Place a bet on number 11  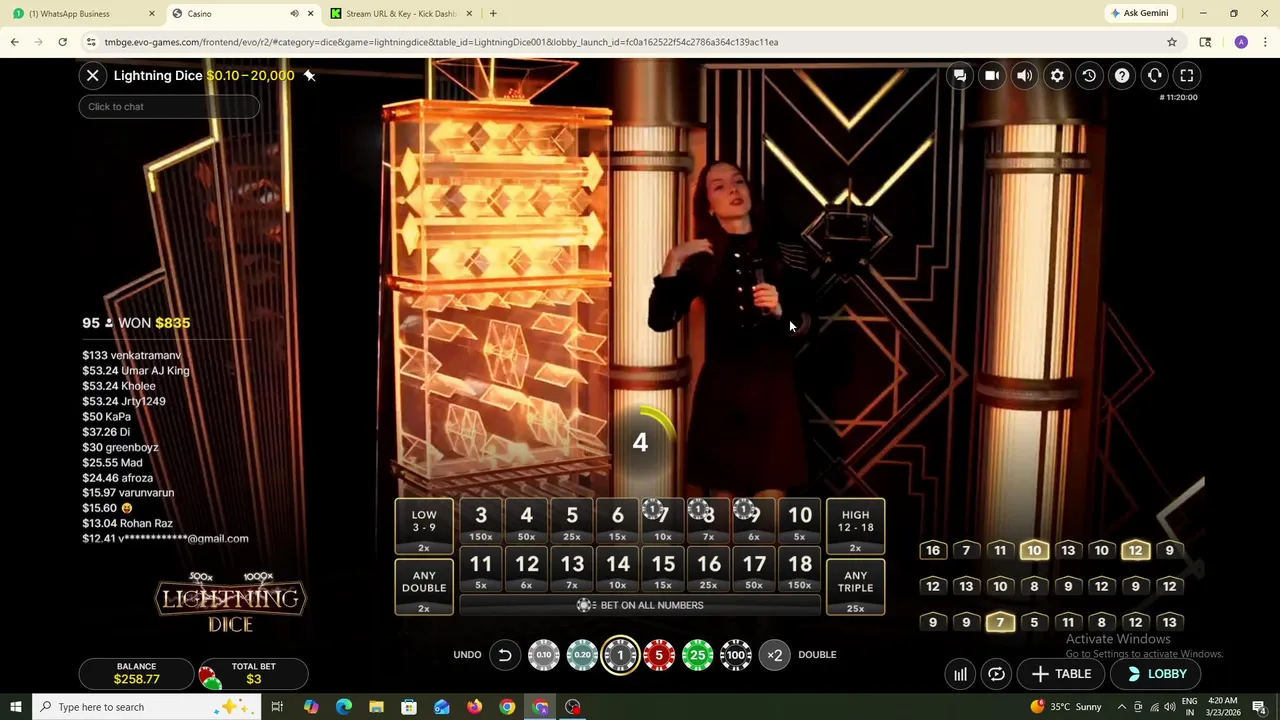(x=481, y=570)
